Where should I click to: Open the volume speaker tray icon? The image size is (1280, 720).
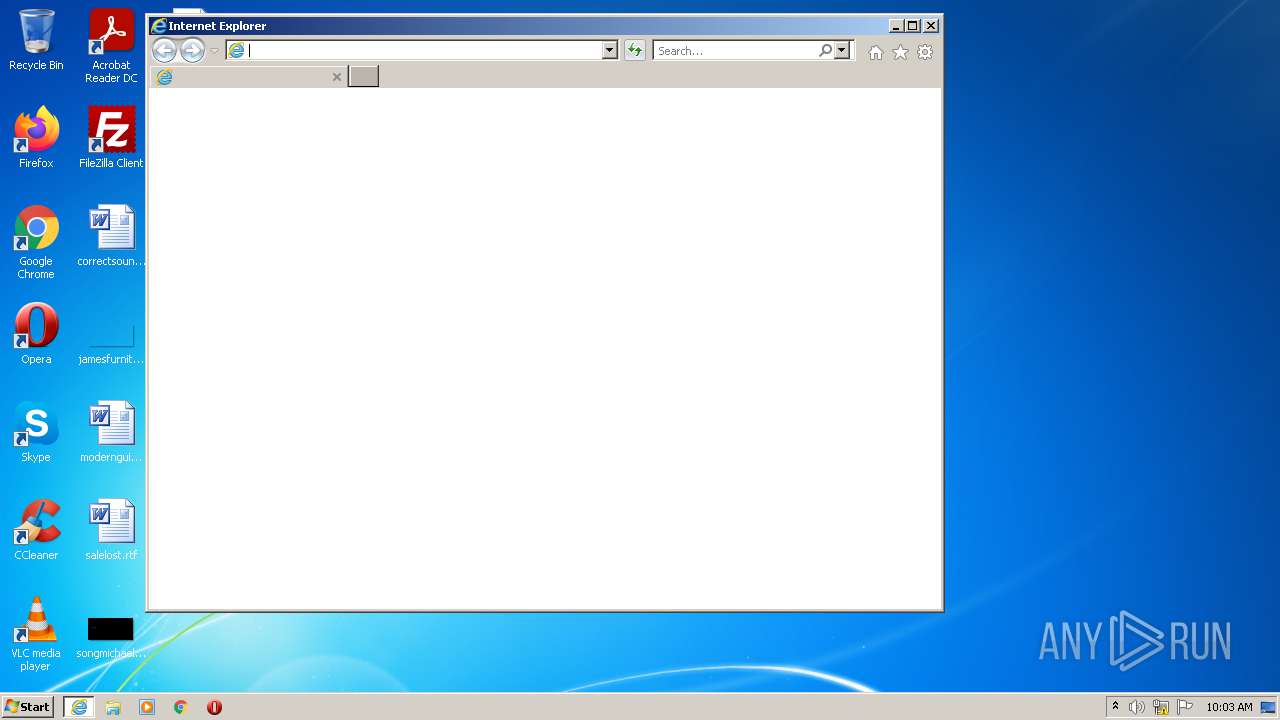(1137, 707)
